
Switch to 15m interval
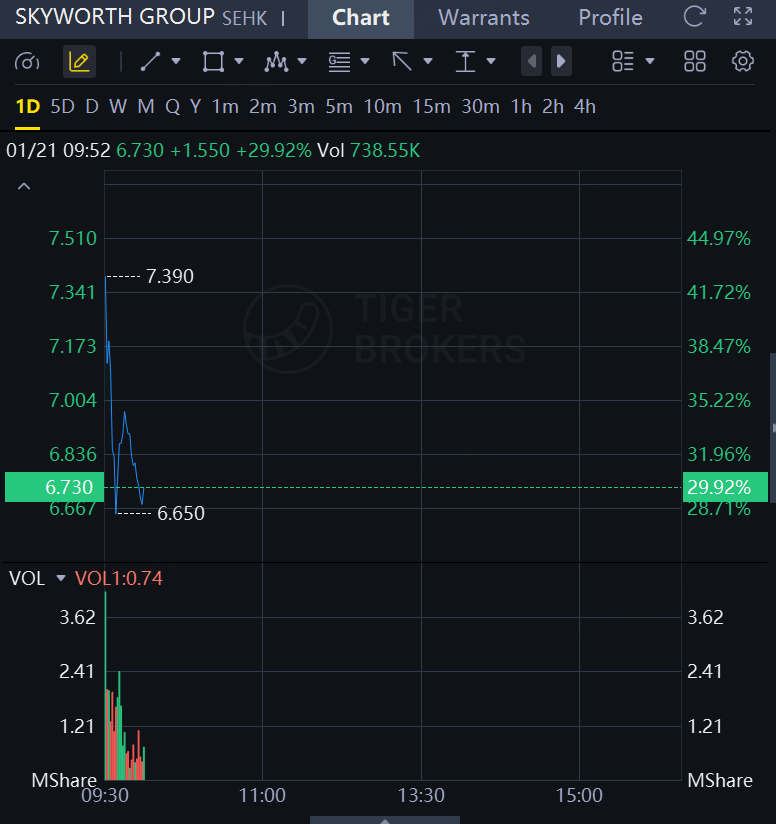point(431,107)
